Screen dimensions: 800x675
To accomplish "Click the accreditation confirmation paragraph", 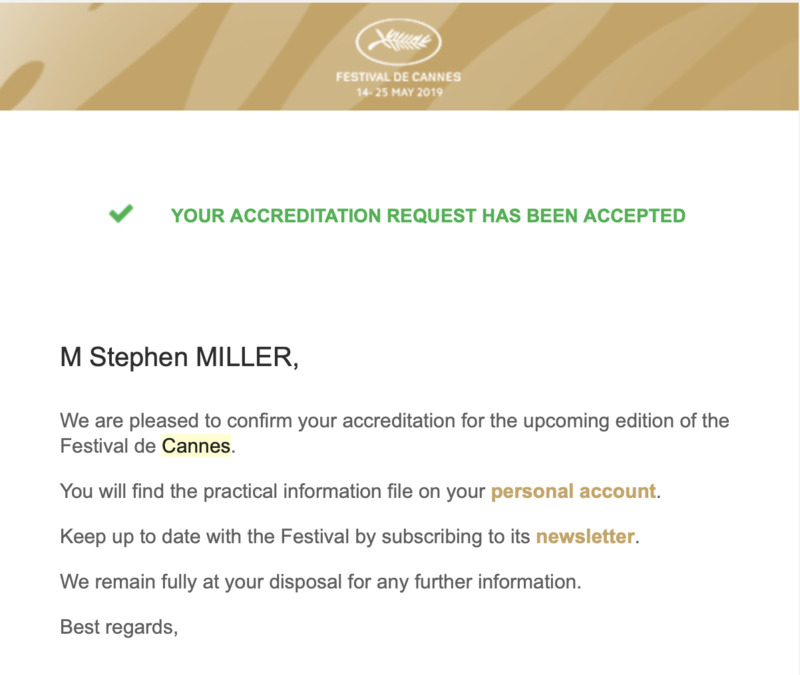I will 394,434.
